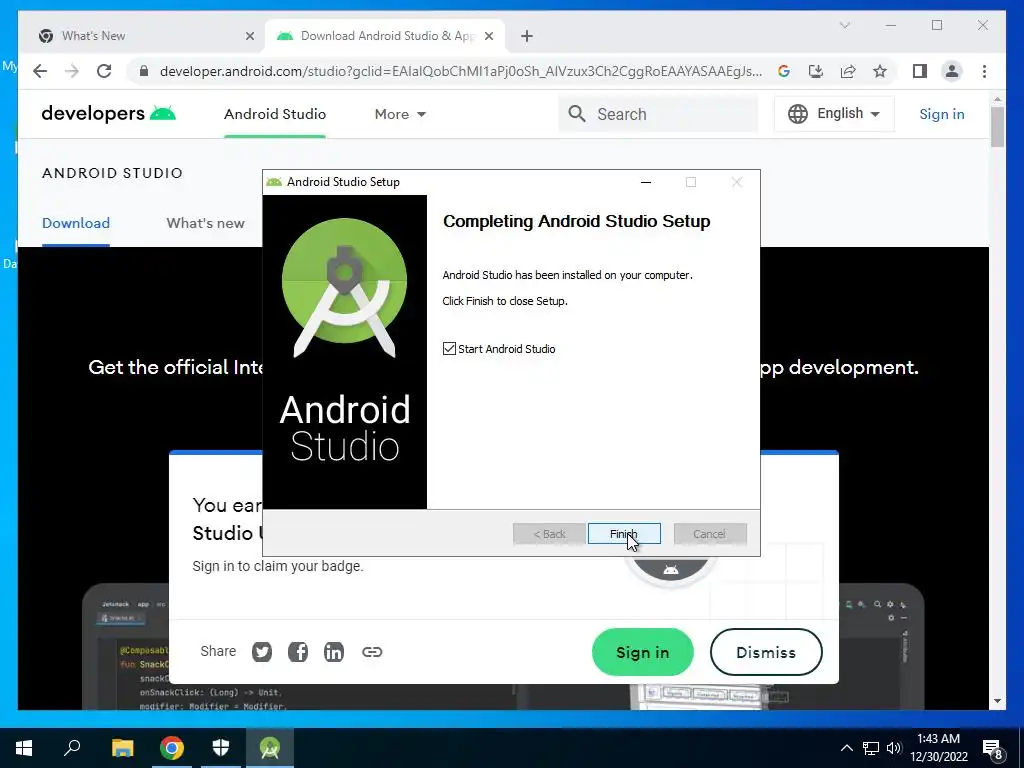Viewport: 1024px width, 768px height.
Task: Click the scrollbar down arrow
Action: click(997, 701)
